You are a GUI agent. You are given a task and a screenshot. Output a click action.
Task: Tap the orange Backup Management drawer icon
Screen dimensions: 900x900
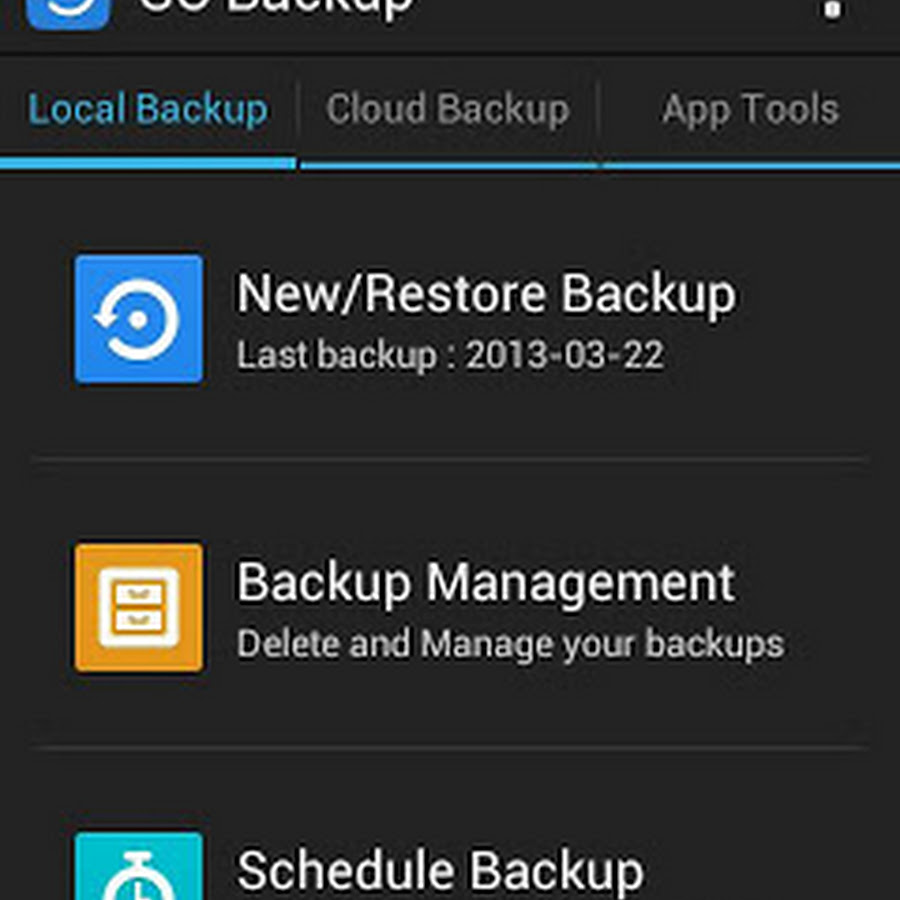(139, 607)
